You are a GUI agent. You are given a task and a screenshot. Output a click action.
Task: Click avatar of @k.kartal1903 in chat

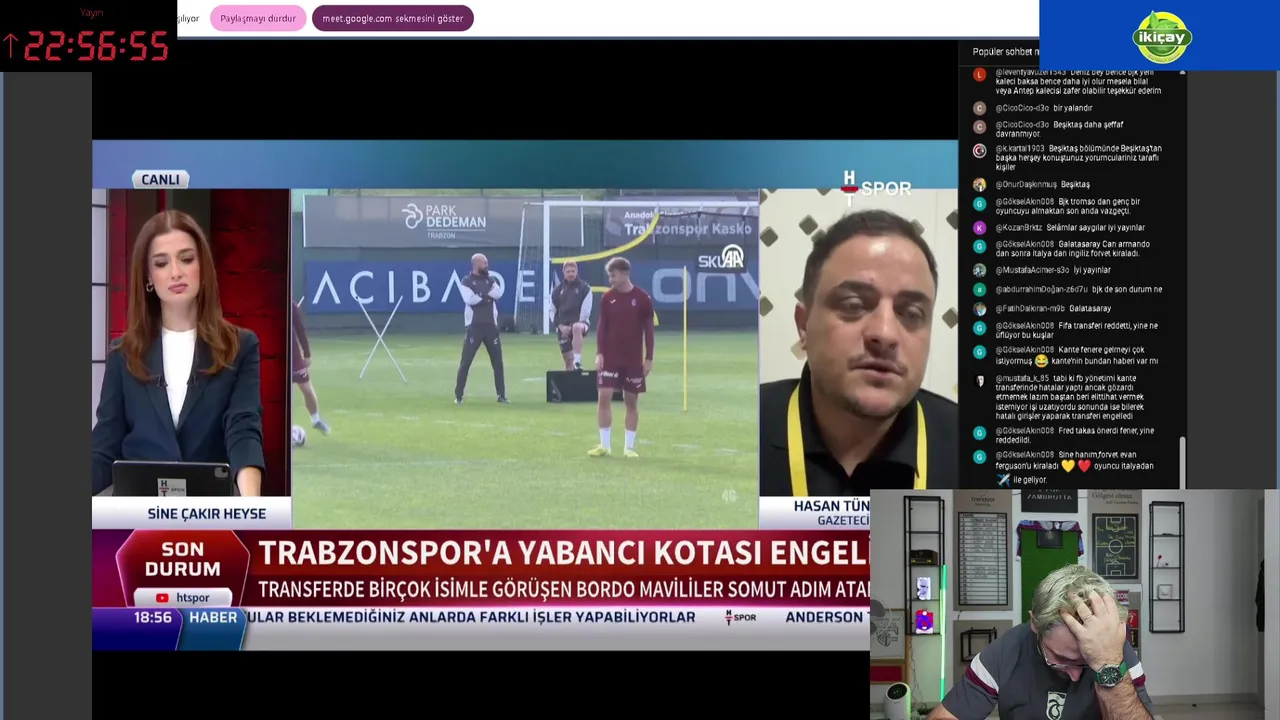979,151
